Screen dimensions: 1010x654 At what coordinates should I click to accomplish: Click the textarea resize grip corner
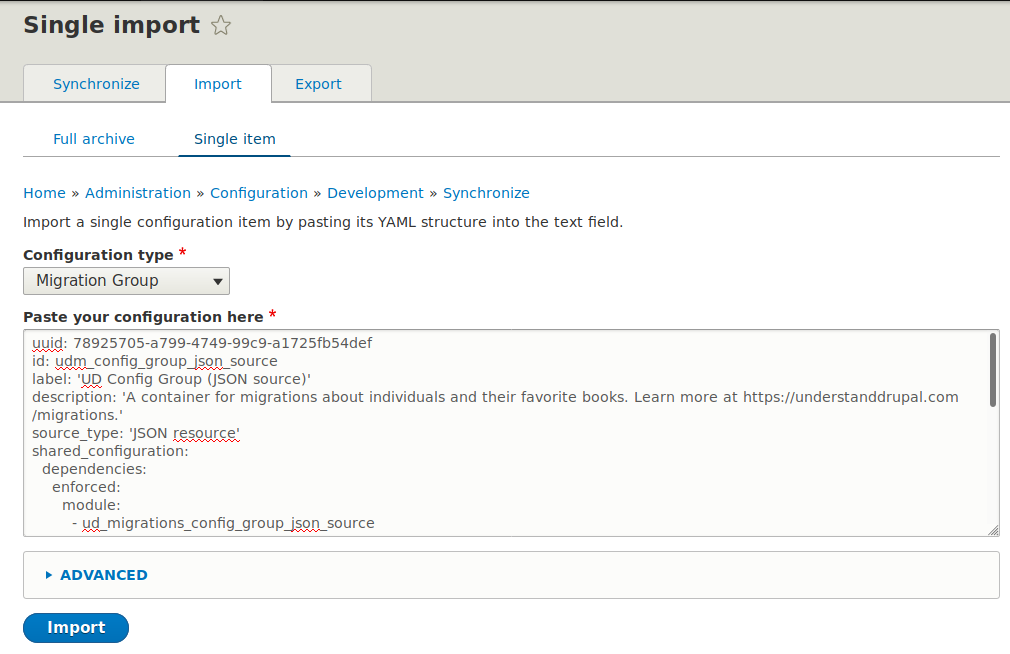coord(993,530)
